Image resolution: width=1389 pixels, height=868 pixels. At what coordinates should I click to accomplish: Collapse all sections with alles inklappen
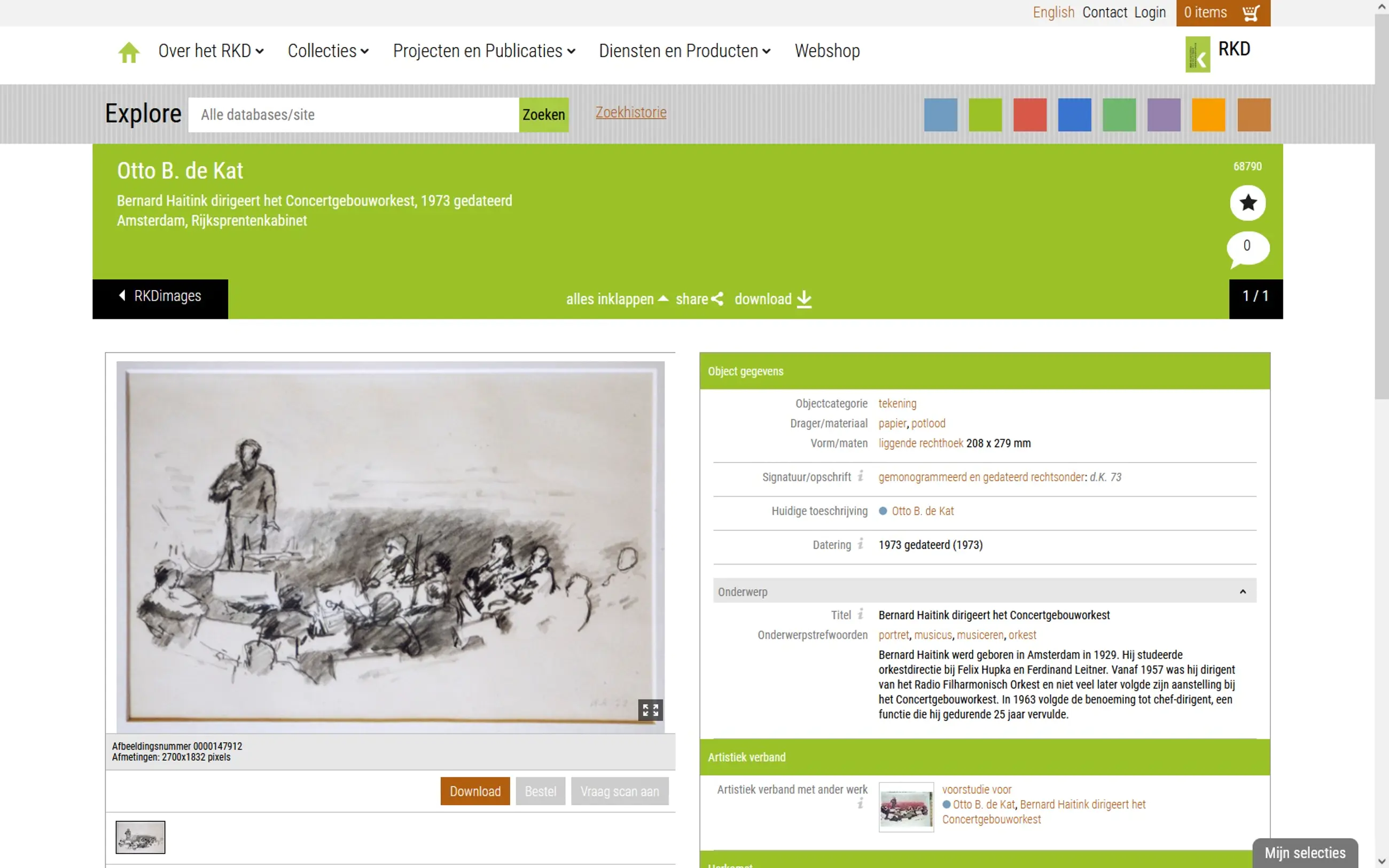(617, 299)
